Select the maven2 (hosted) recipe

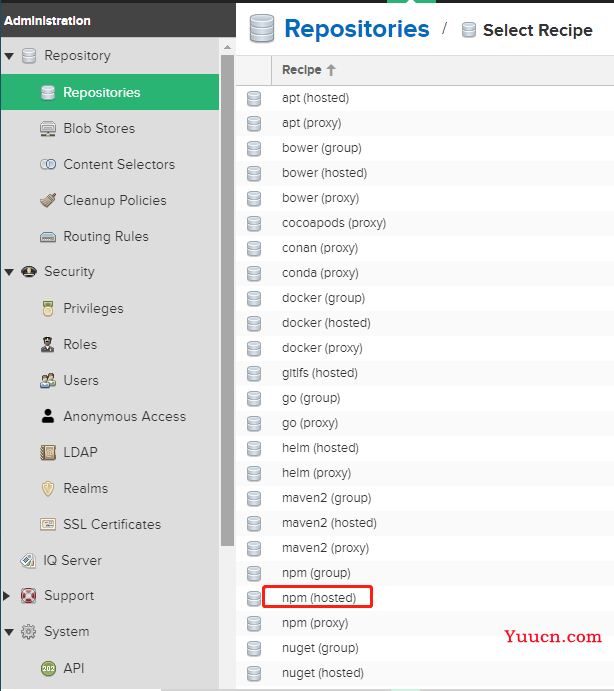click(x=329, y=523)
